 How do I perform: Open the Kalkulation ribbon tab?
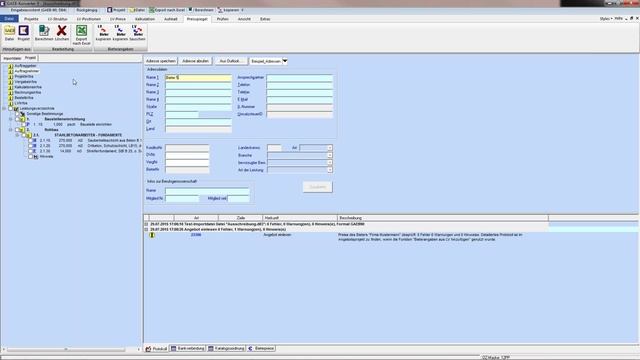coord(145,19)
